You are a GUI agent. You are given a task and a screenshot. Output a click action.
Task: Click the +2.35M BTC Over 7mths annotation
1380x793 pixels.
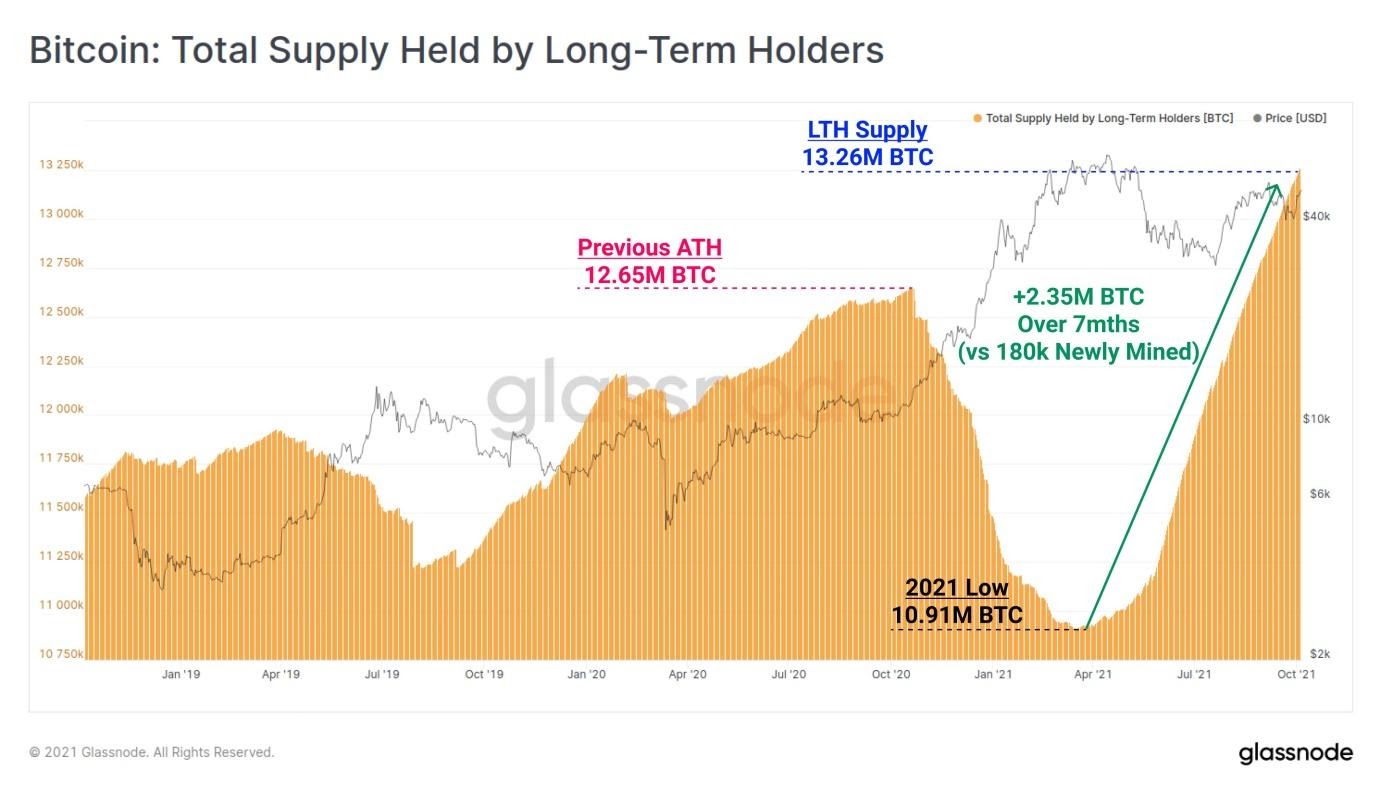[x=1079, y=324]
